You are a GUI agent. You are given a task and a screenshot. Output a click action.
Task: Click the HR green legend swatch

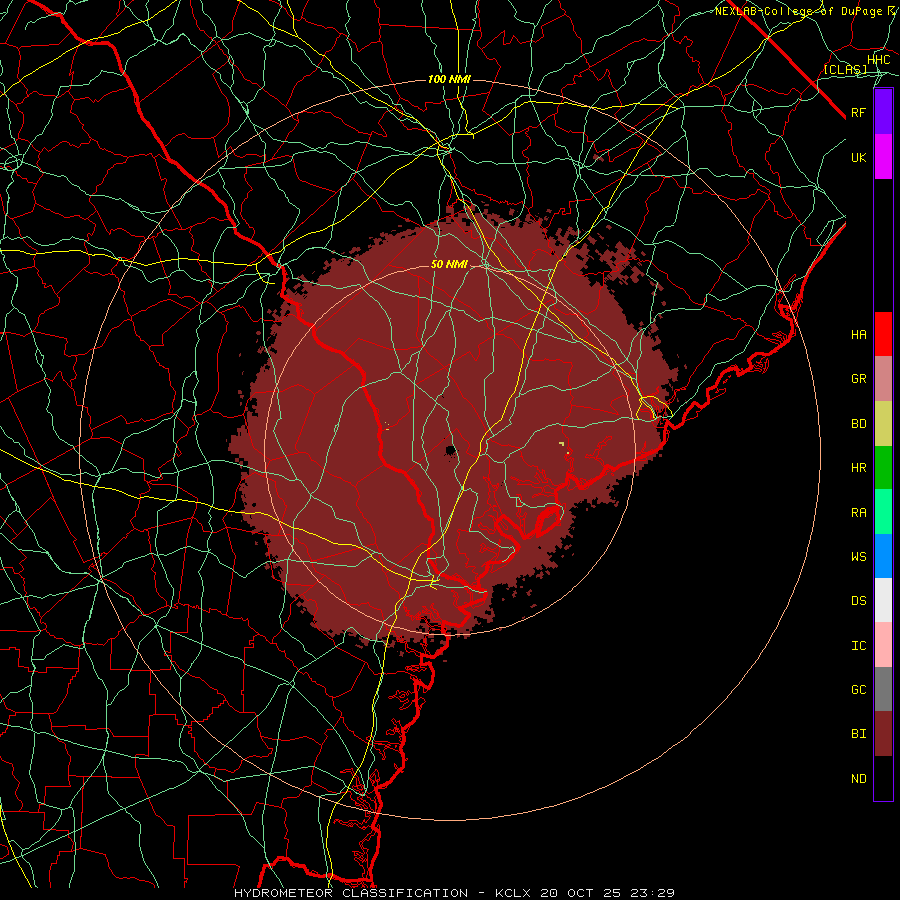click(883, 468)
